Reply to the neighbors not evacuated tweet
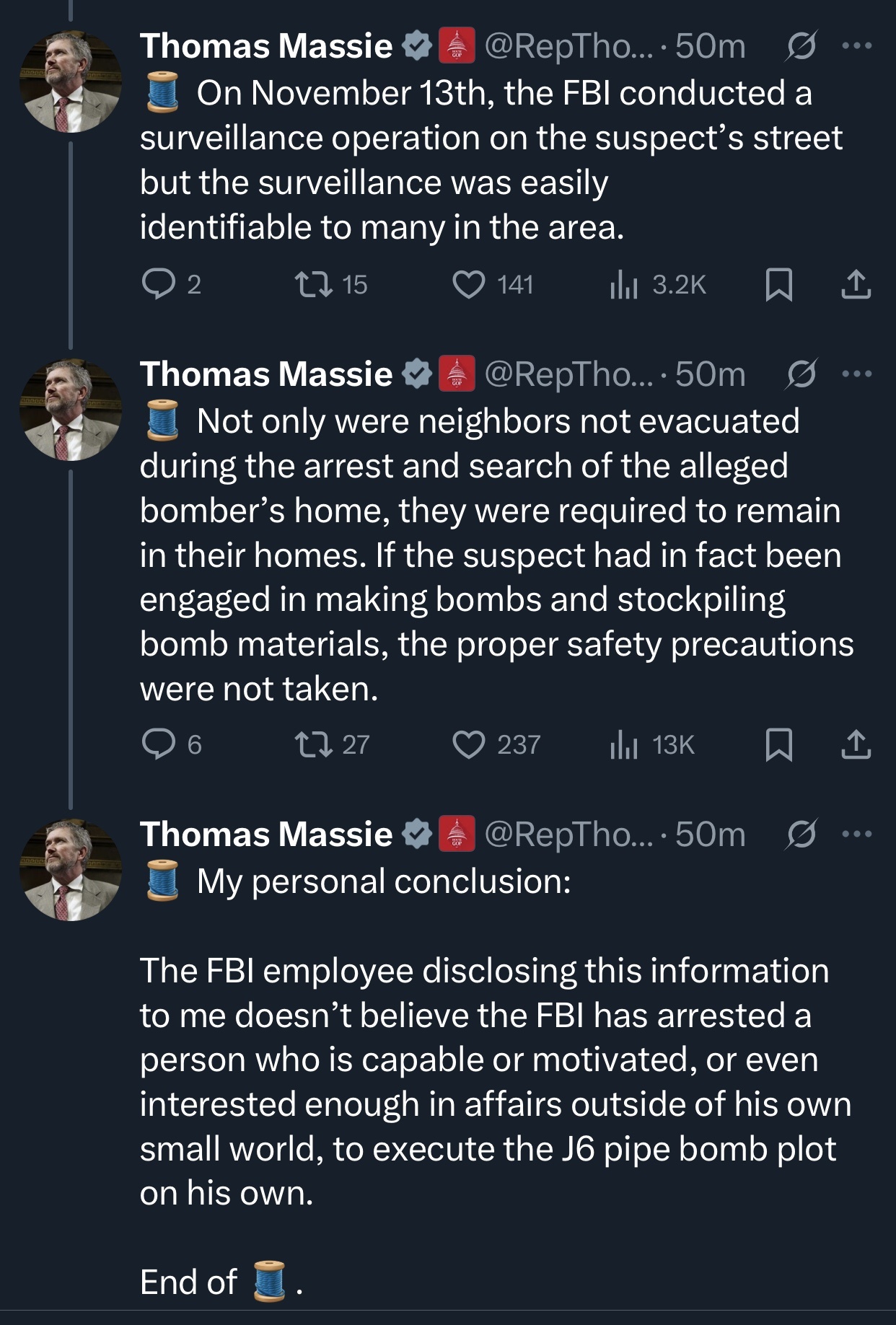896x1325 pixels. coord(155,744)
